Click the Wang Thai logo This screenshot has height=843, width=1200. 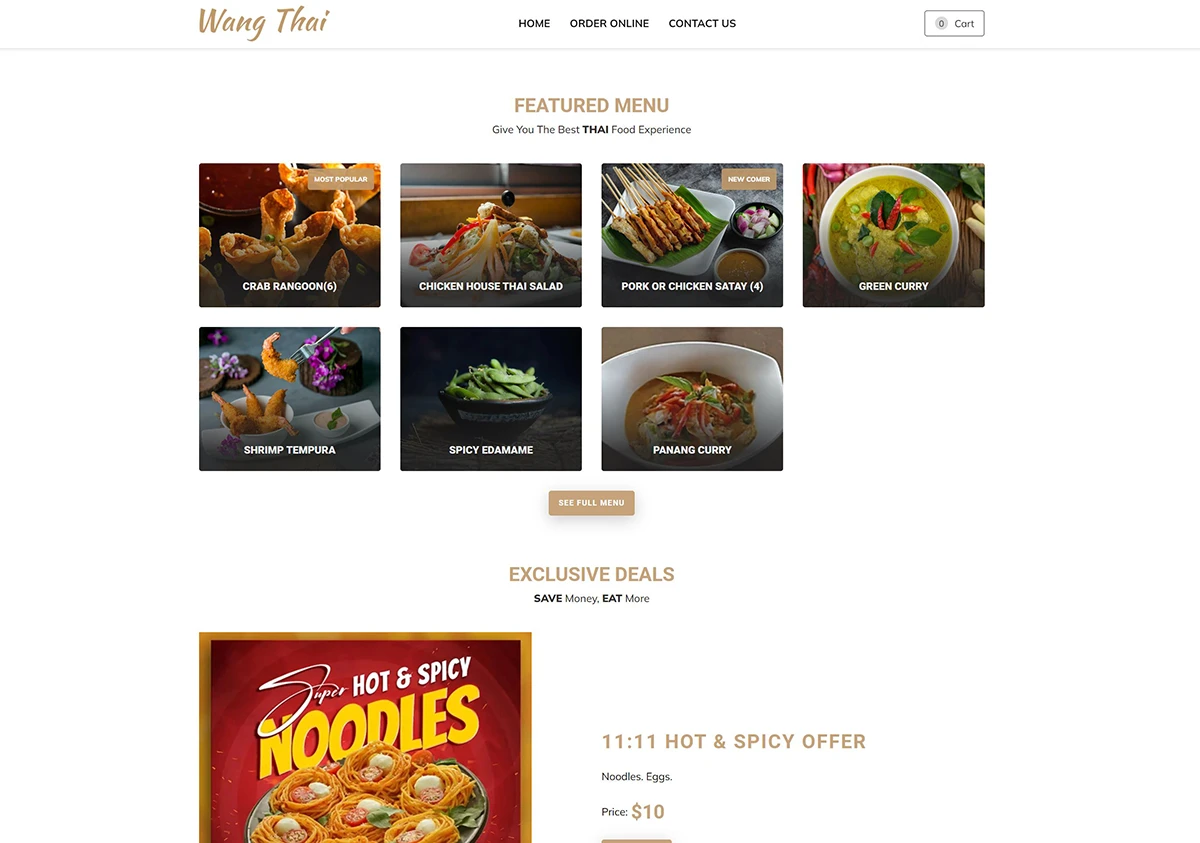[x=264, y=22]
